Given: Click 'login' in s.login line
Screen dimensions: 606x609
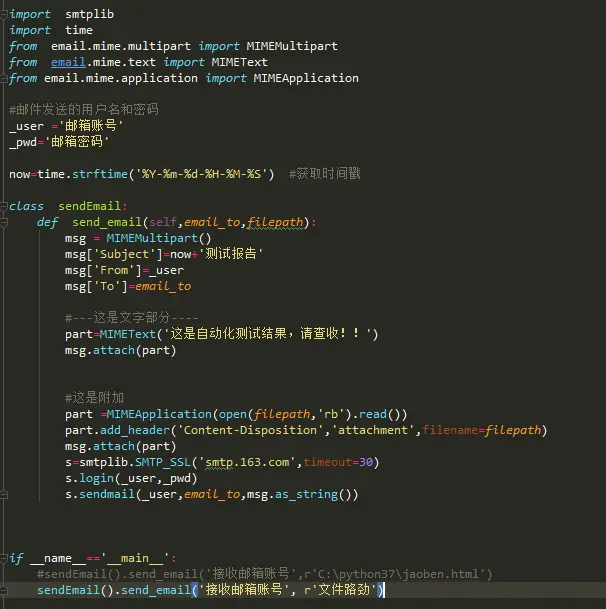Looking at the screenshot, I should pos(96,478).
